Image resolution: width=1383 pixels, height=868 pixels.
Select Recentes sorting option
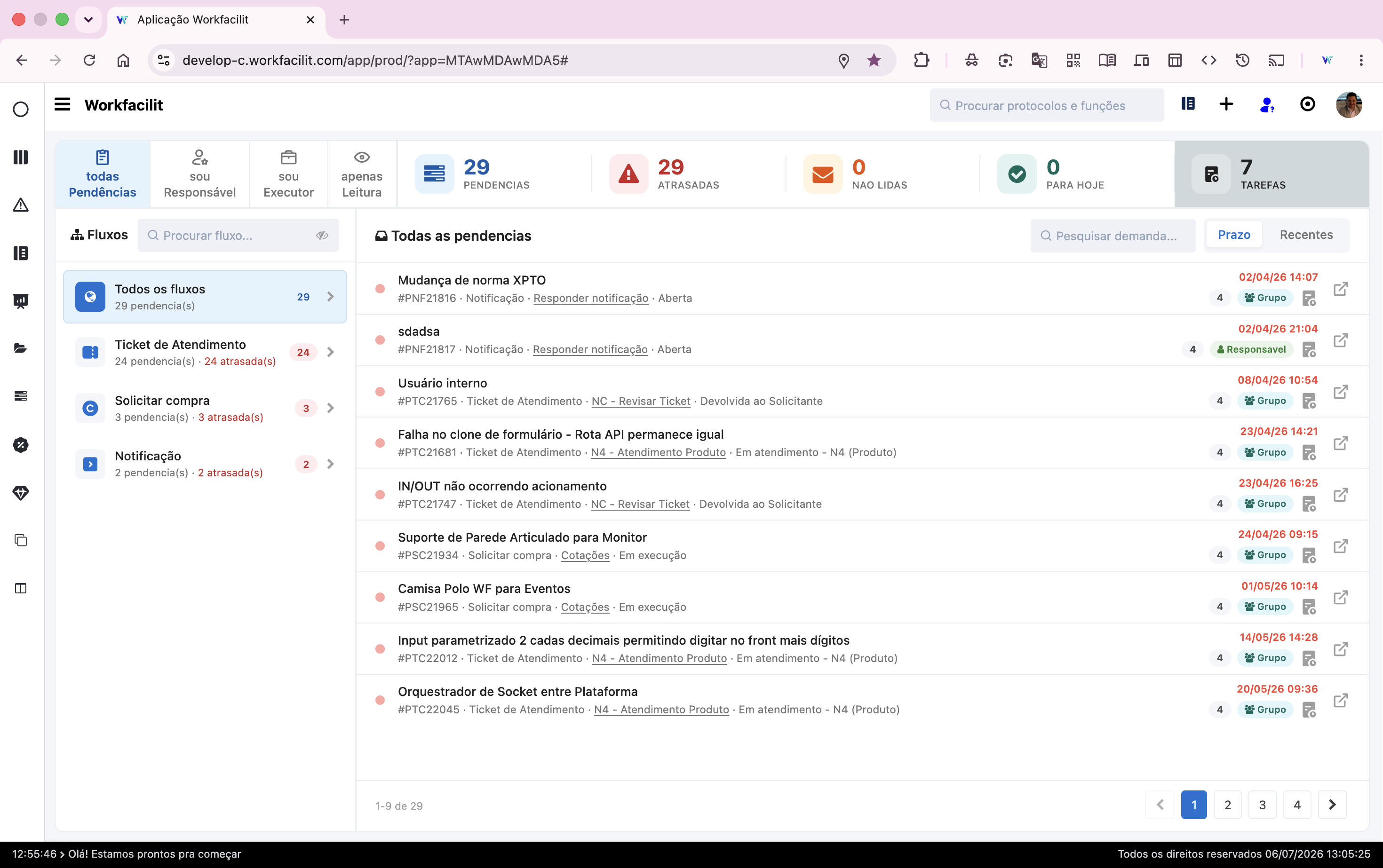[x=1306, y=235]
